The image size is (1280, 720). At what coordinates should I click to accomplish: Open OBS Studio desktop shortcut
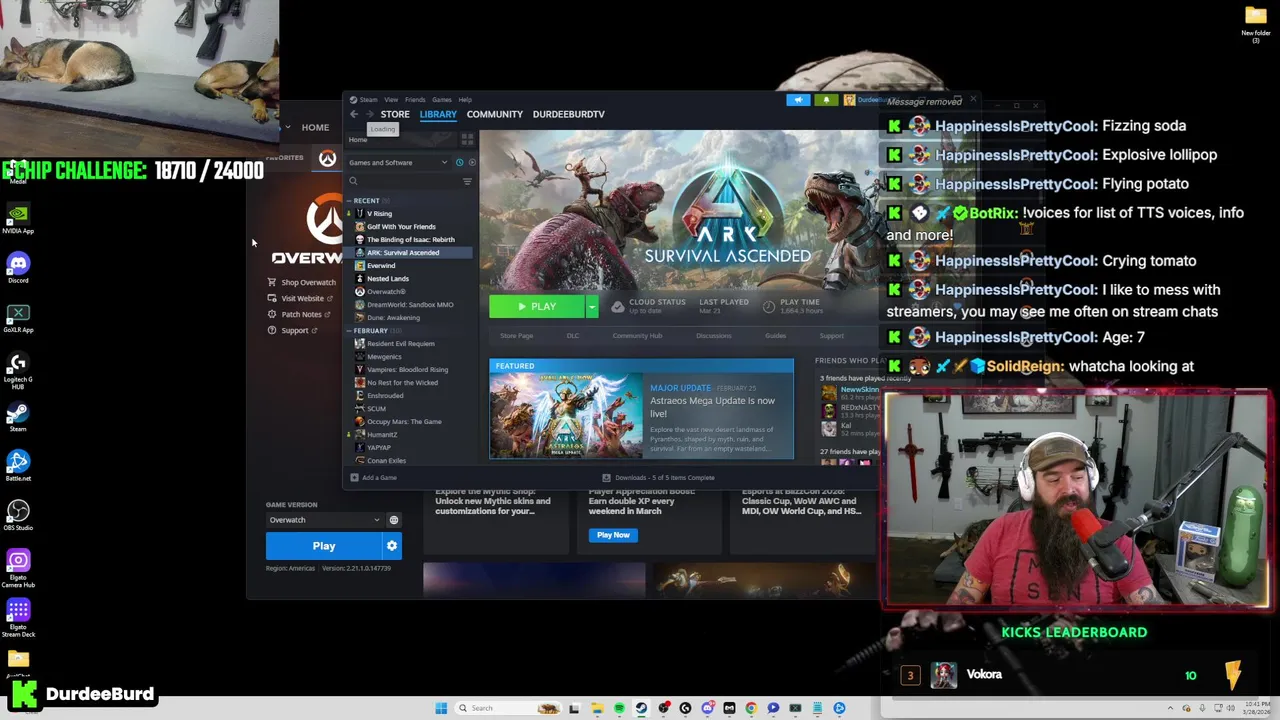[x=18, y=515]
